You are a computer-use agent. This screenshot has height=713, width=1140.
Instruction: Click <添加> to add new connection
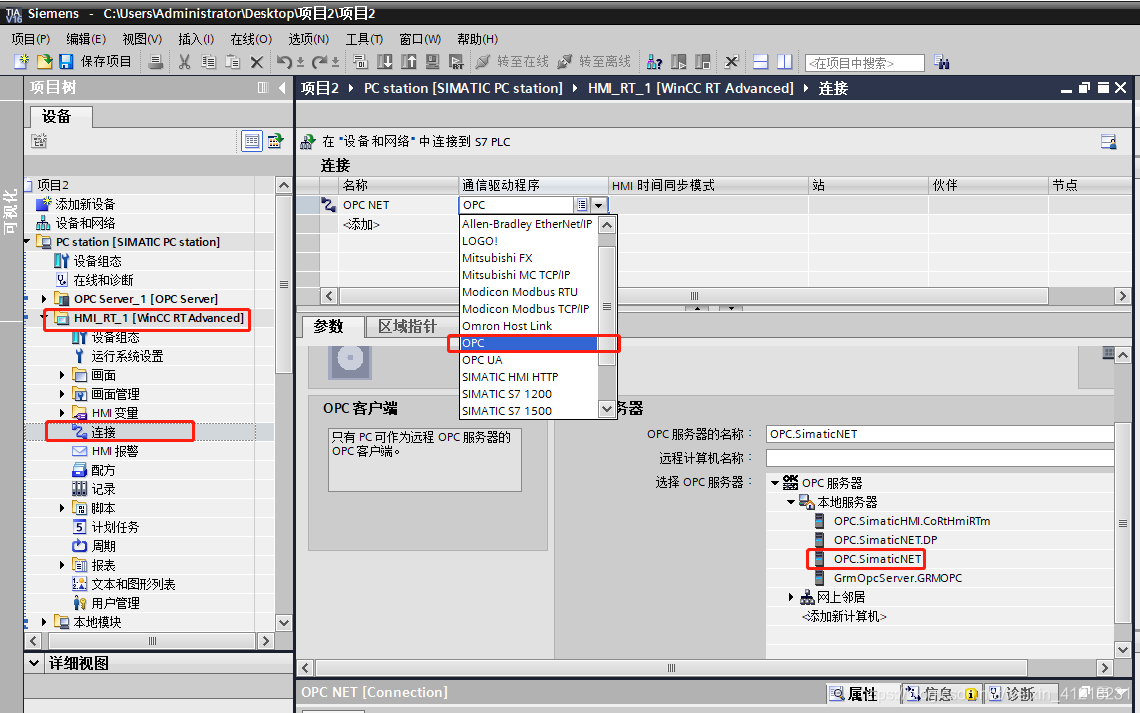coord(361,225)
